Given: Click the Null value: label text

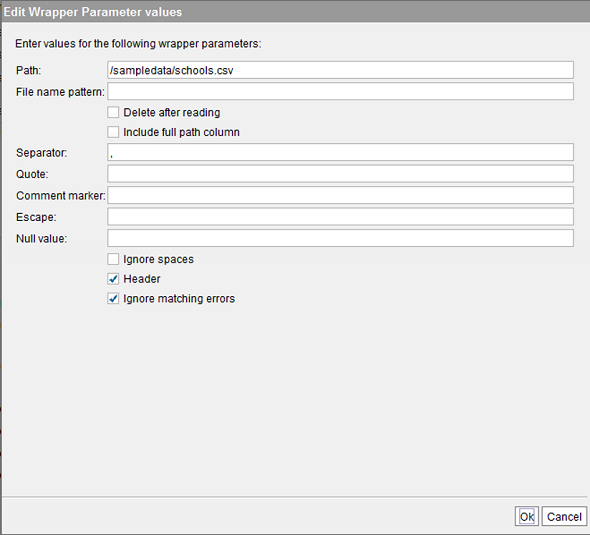Looking at the screenshot, I should click(x=41, y=239).
